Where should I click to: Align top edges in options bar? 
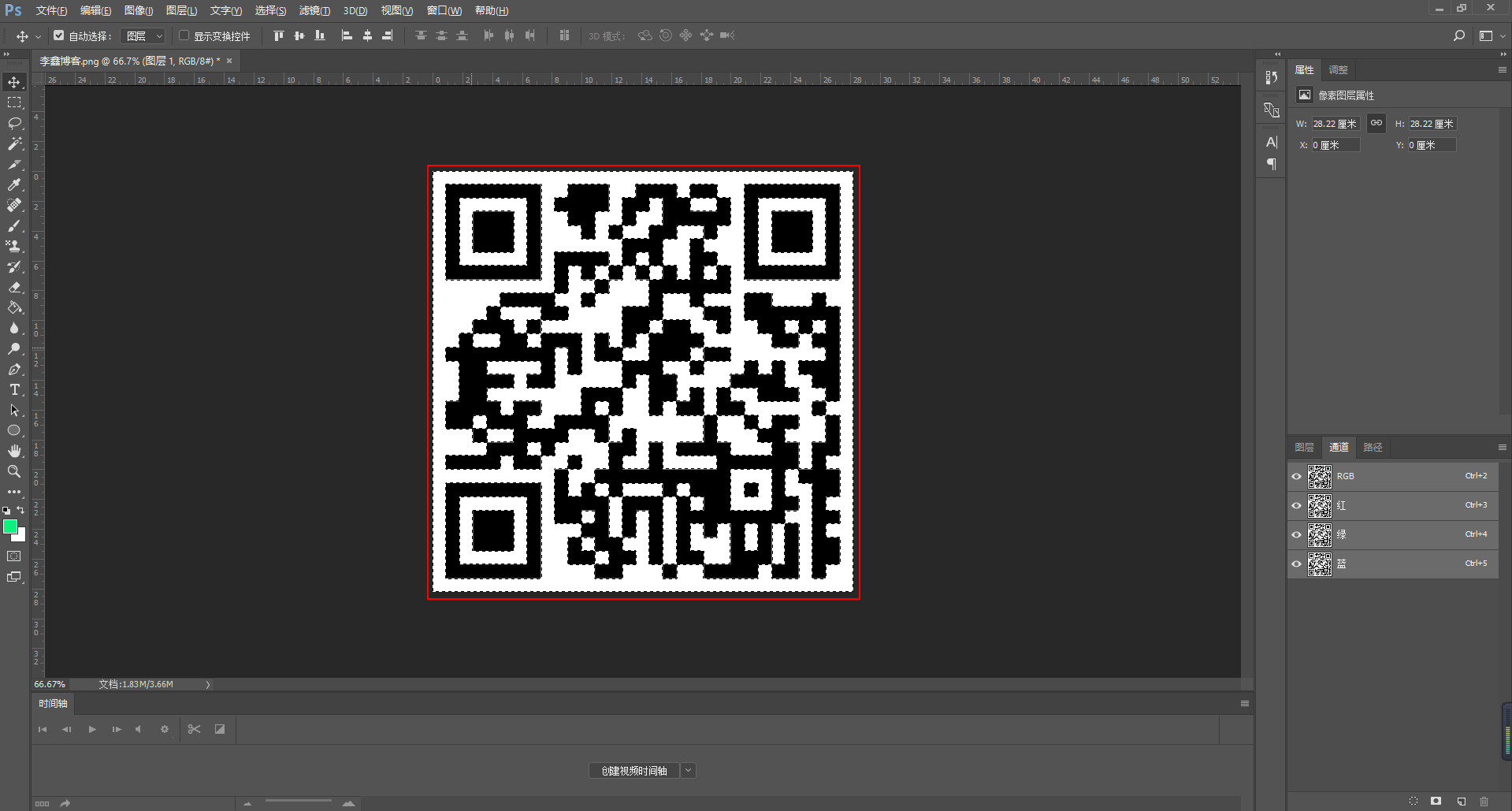pos(278,35)
